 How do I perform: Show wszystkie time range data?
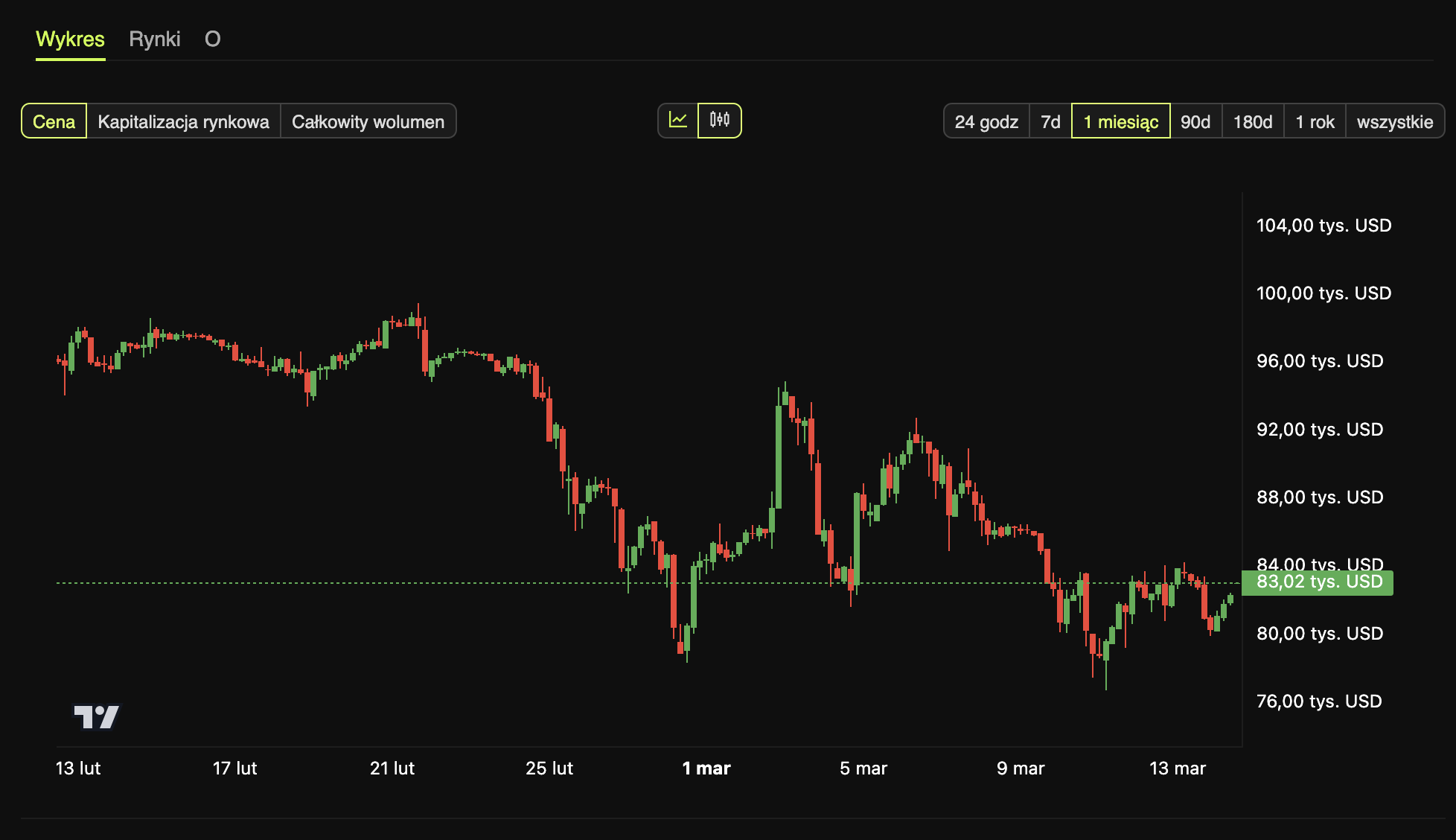click(x=1394, y=121)
